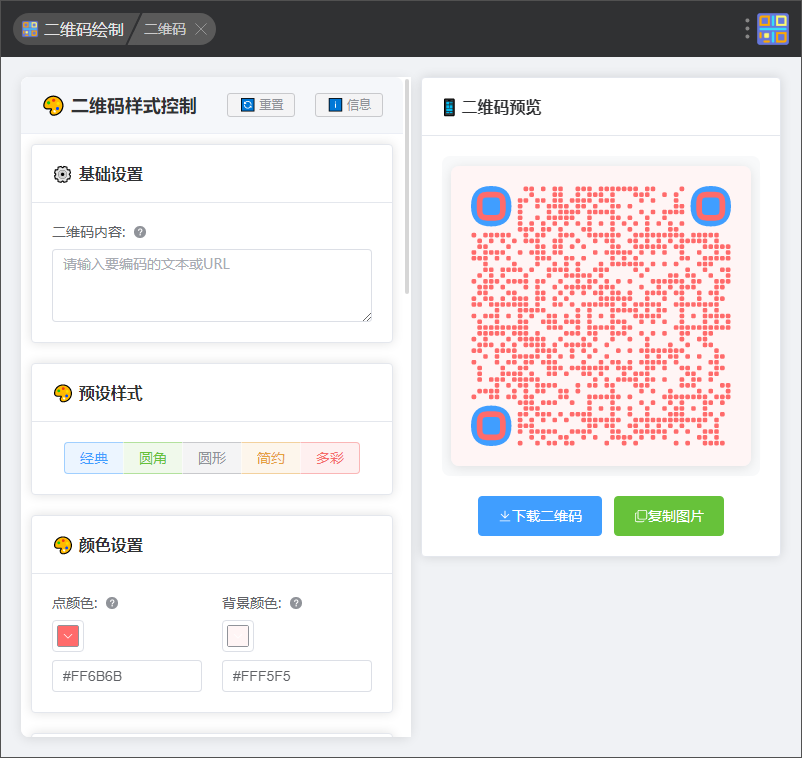The width and height of the screenshot is (802, 758).
Task: Choose the 圆形 preset style
Action: pyautogui.click(x=212, y=458)
